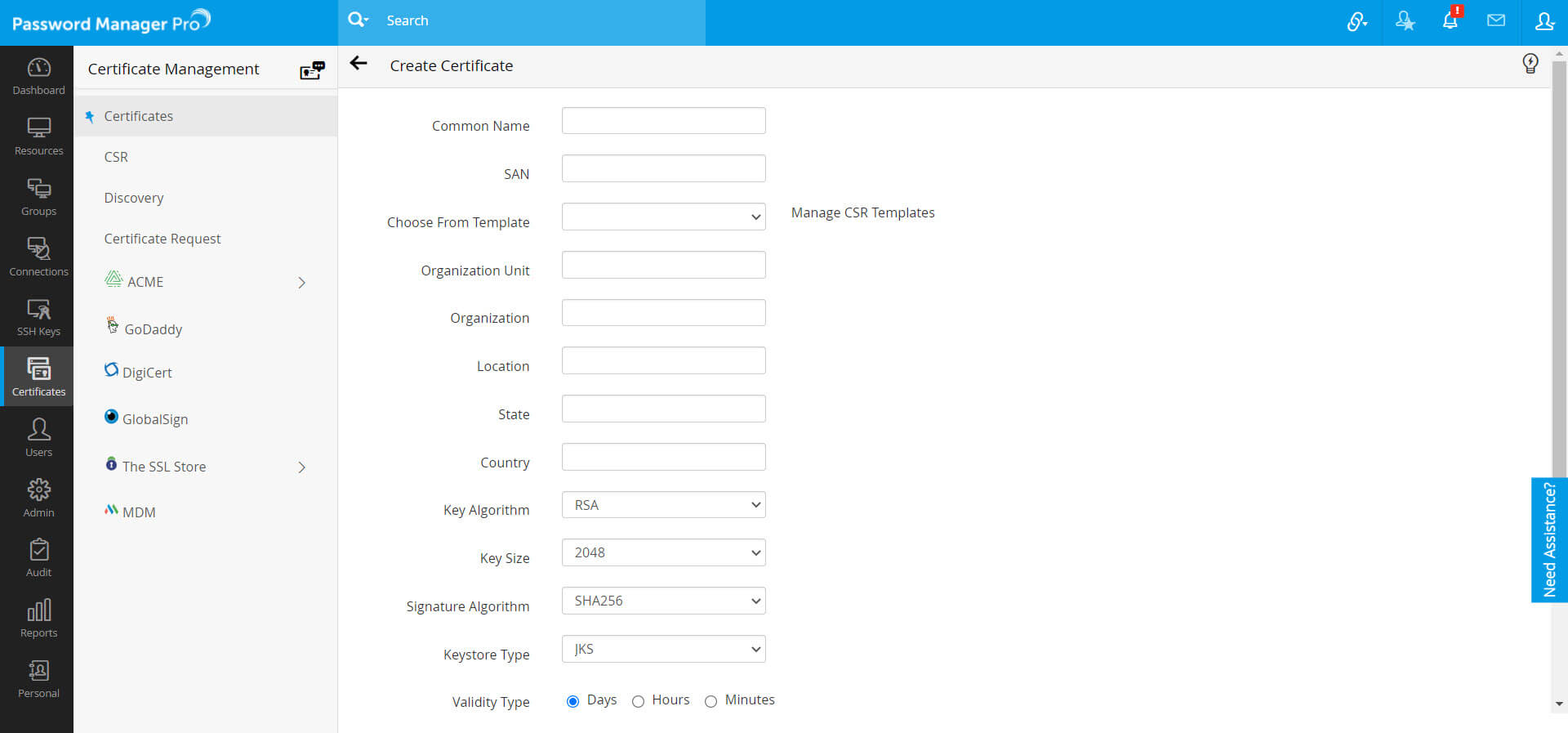Image resolution: width=1568 pixels, height=733 pixels.
Task: Click The SSL Store logo icon
Action: pyautogui.click(x=111, y=464)
